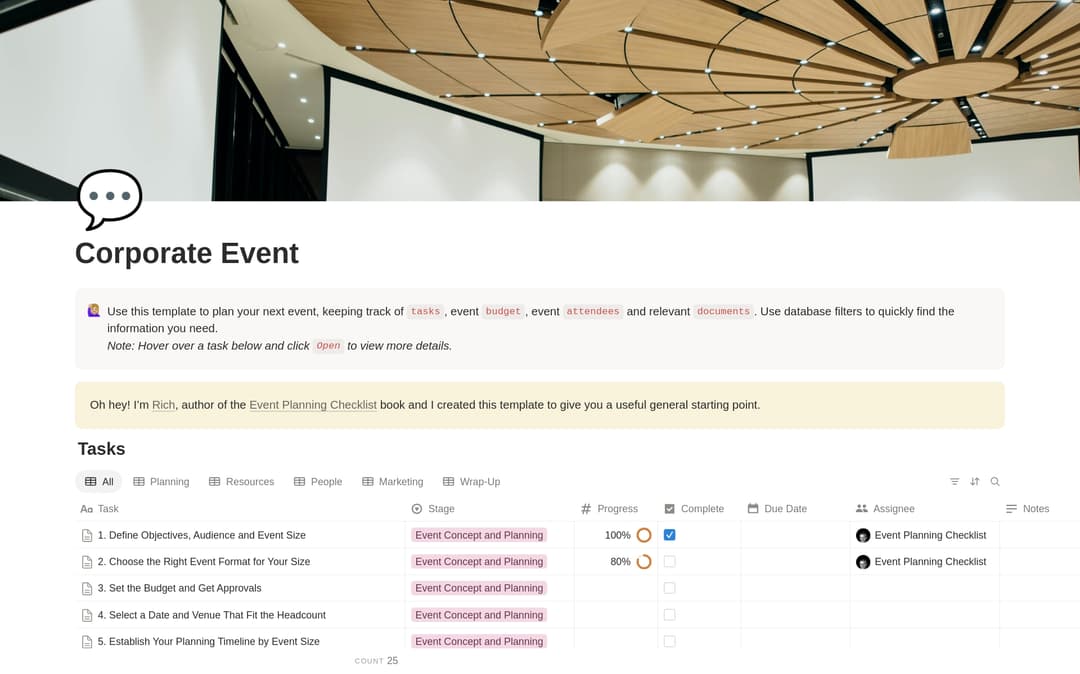Switch to the Marketing view tab
The width and height of the screenshot is (1080, 674).
[393, 482]
